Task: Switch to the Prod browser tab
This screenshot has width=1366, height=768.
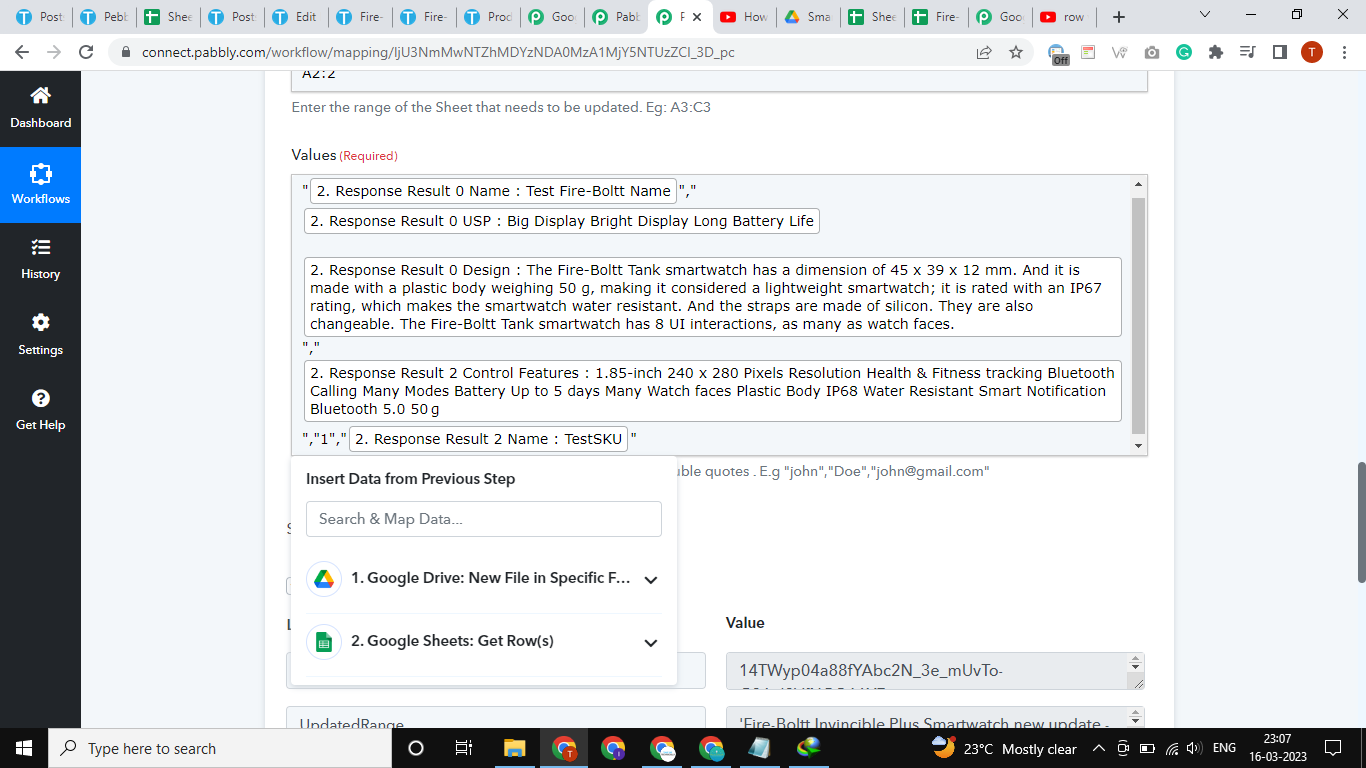Action: [487, 17]
